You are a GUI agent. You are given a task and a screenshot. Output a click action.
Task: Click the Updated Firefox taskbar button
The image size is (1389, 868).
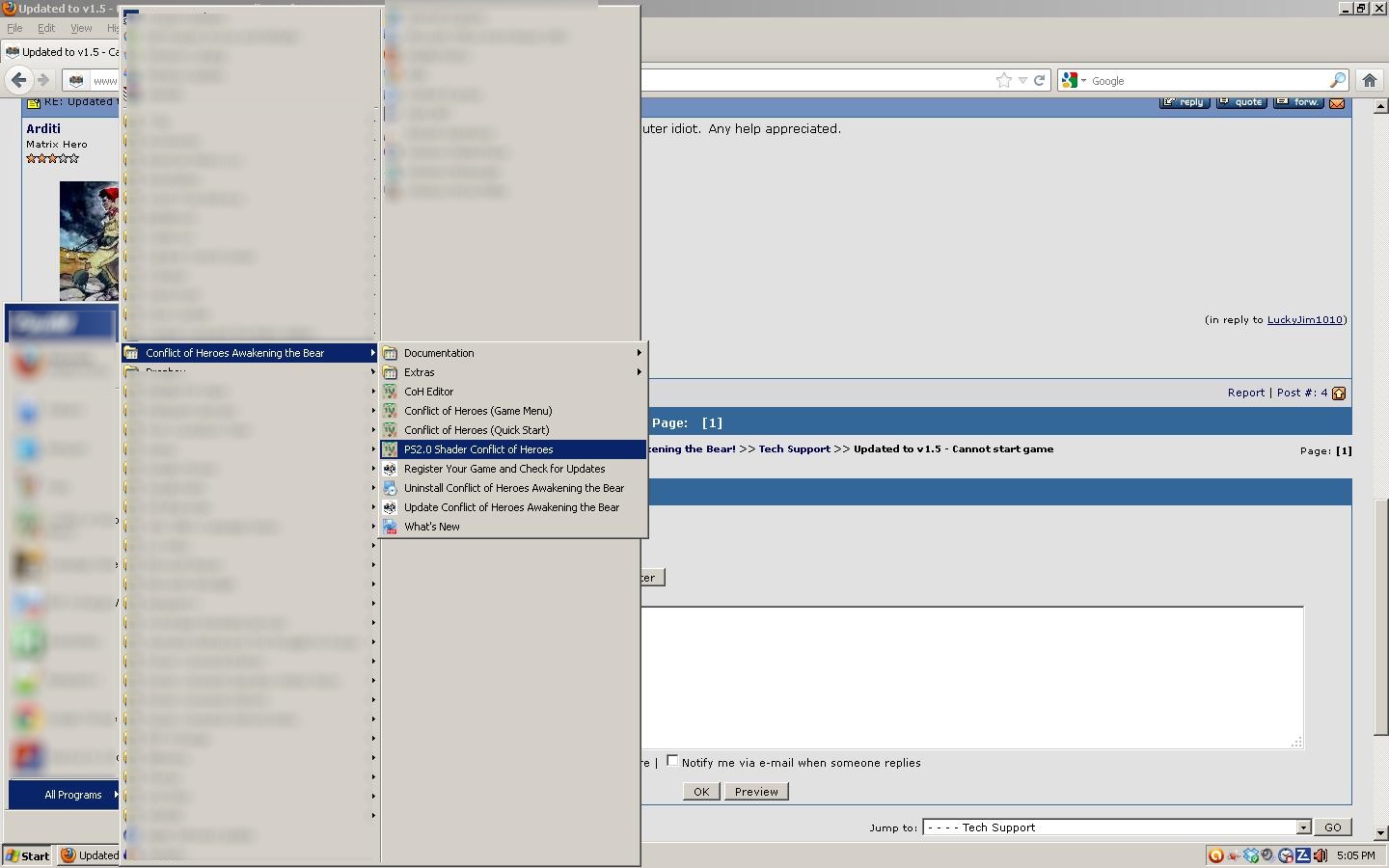pyautogui.click(x=90, y=855)
